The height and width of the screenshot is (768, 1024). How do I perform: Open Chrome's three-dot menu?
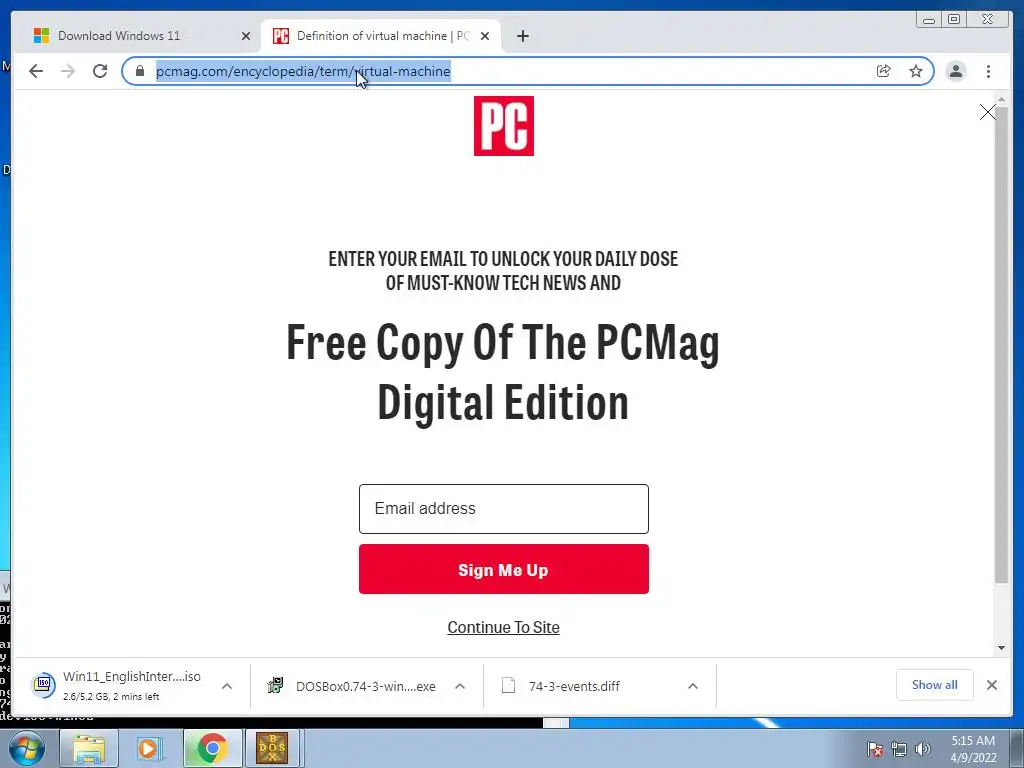click(988, 71)
